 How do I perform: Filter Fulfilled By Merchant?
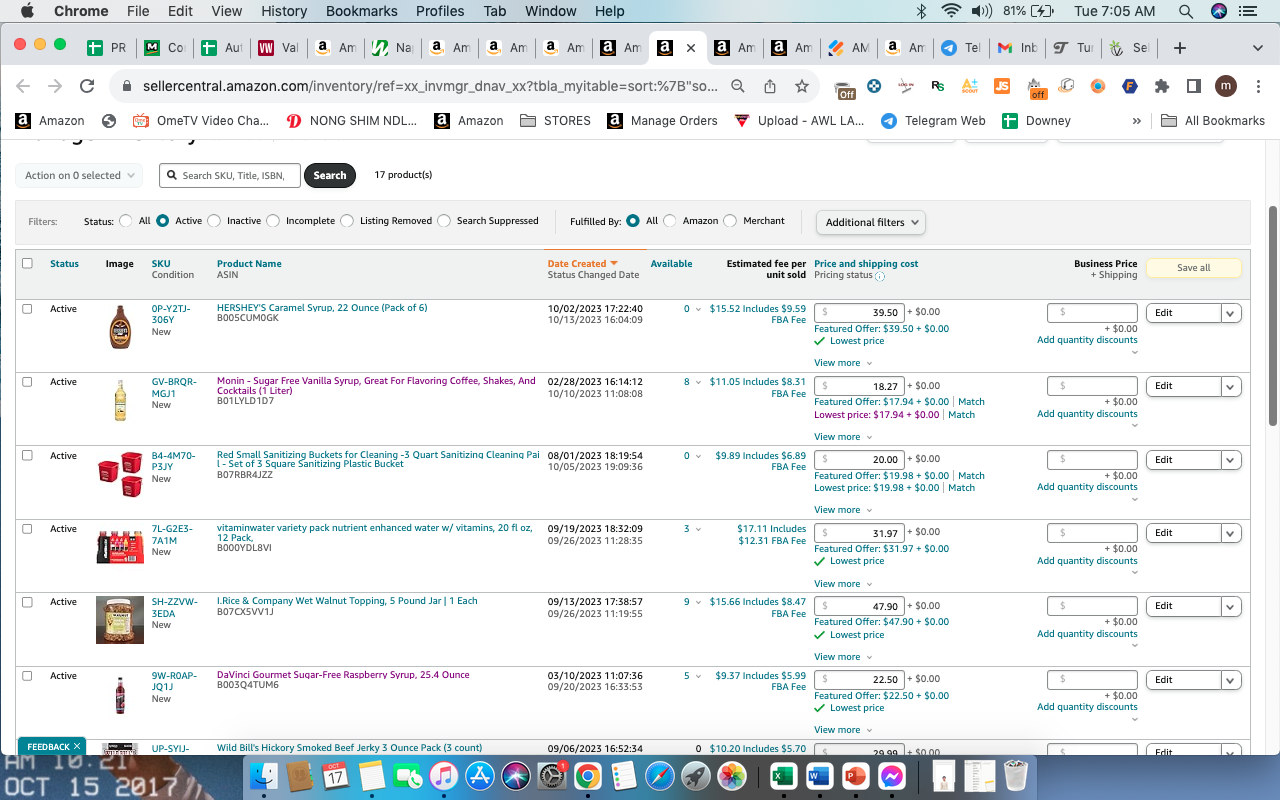pos(730,221)
